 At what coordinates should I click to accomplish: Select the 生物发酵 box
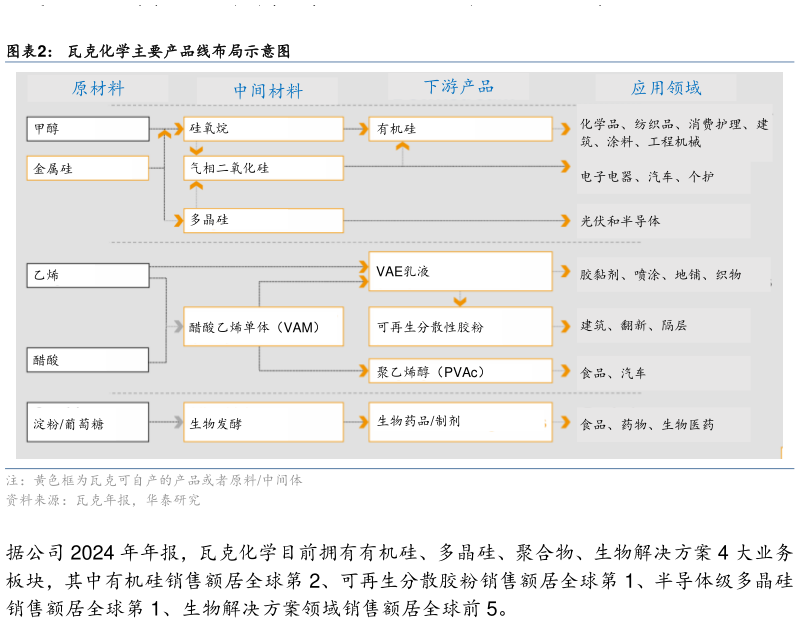point(263,422)
